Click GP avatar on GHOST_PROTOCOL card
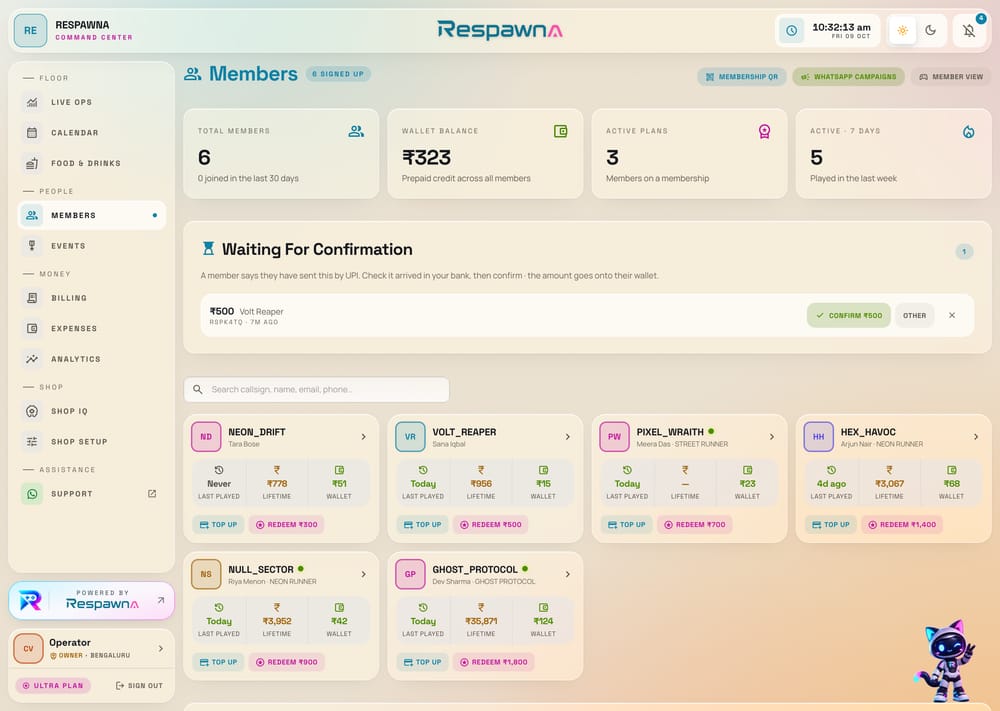 (410, 575)
